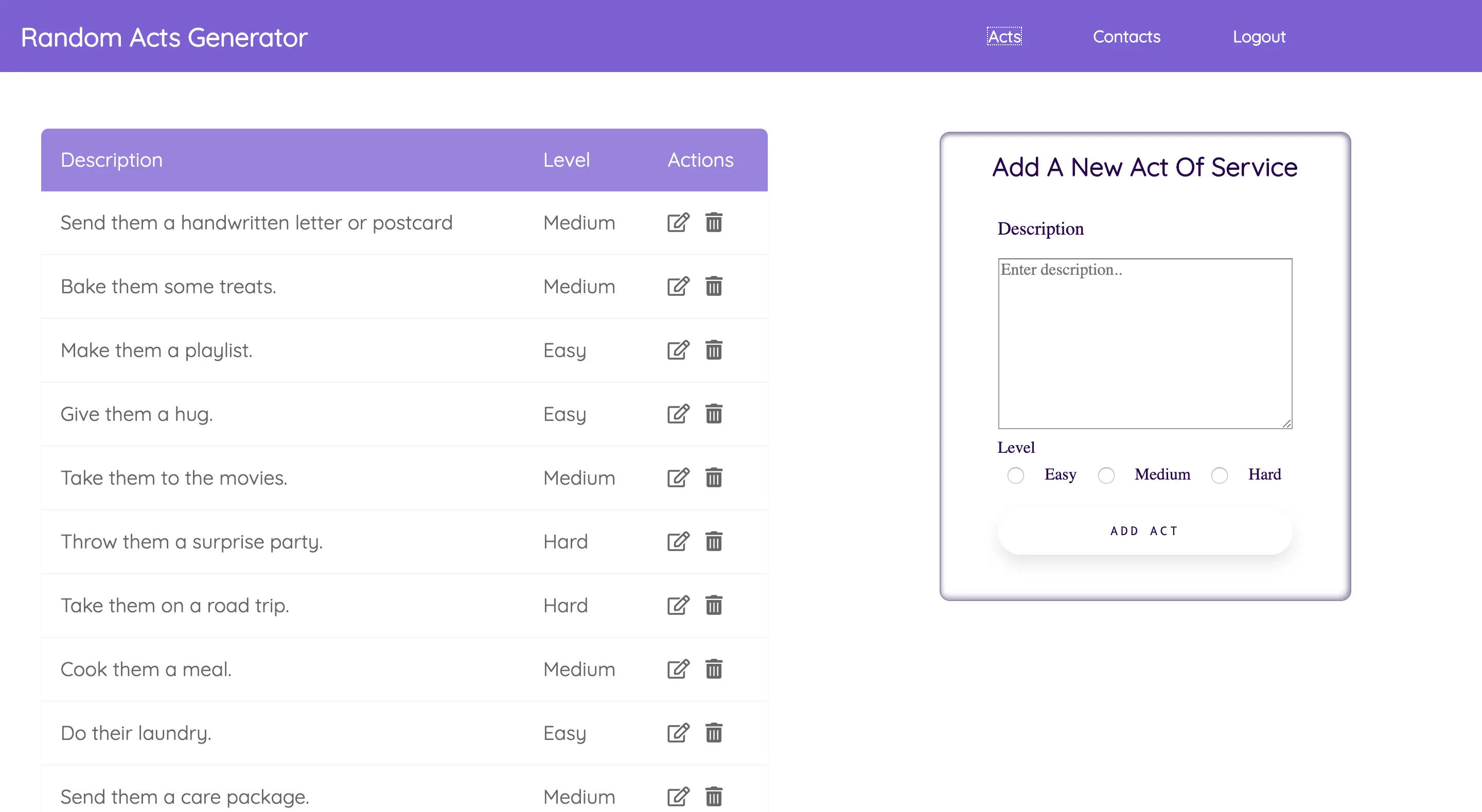Delete the 'Take them on a road trip.' act
Image resolution: width=1482 pixels, height=812 pixels.
713,606
